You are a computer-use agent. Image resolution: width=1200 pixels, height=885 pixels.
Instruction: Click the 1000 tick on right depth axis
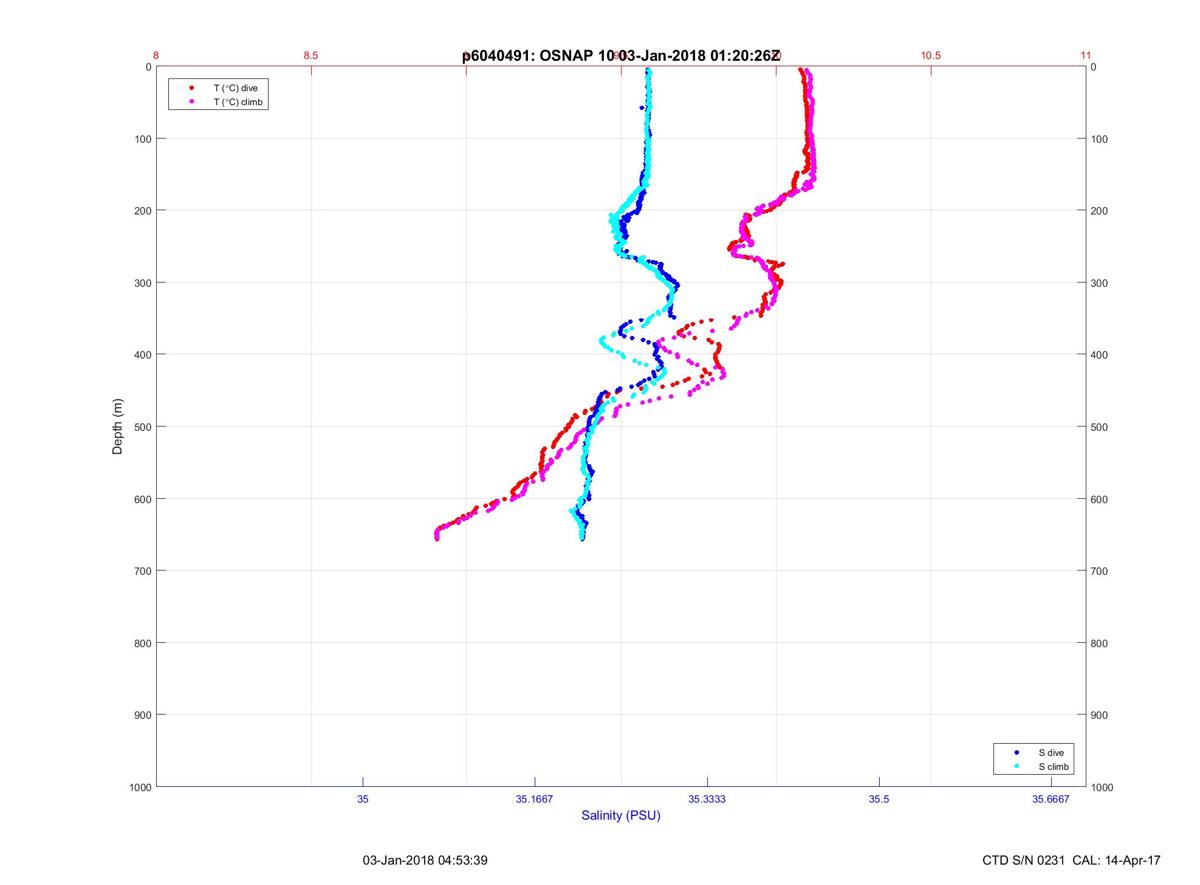click(x=1103, y=788)
